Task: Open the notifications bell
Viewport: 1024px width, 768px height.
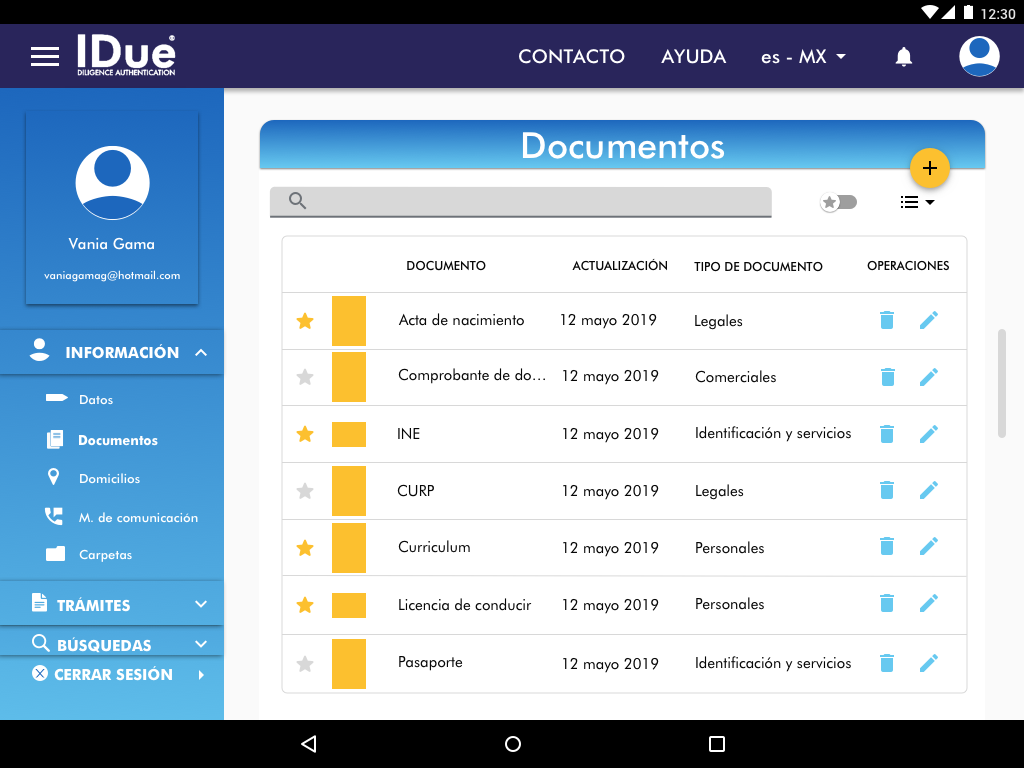Action: tap(903, 57)
